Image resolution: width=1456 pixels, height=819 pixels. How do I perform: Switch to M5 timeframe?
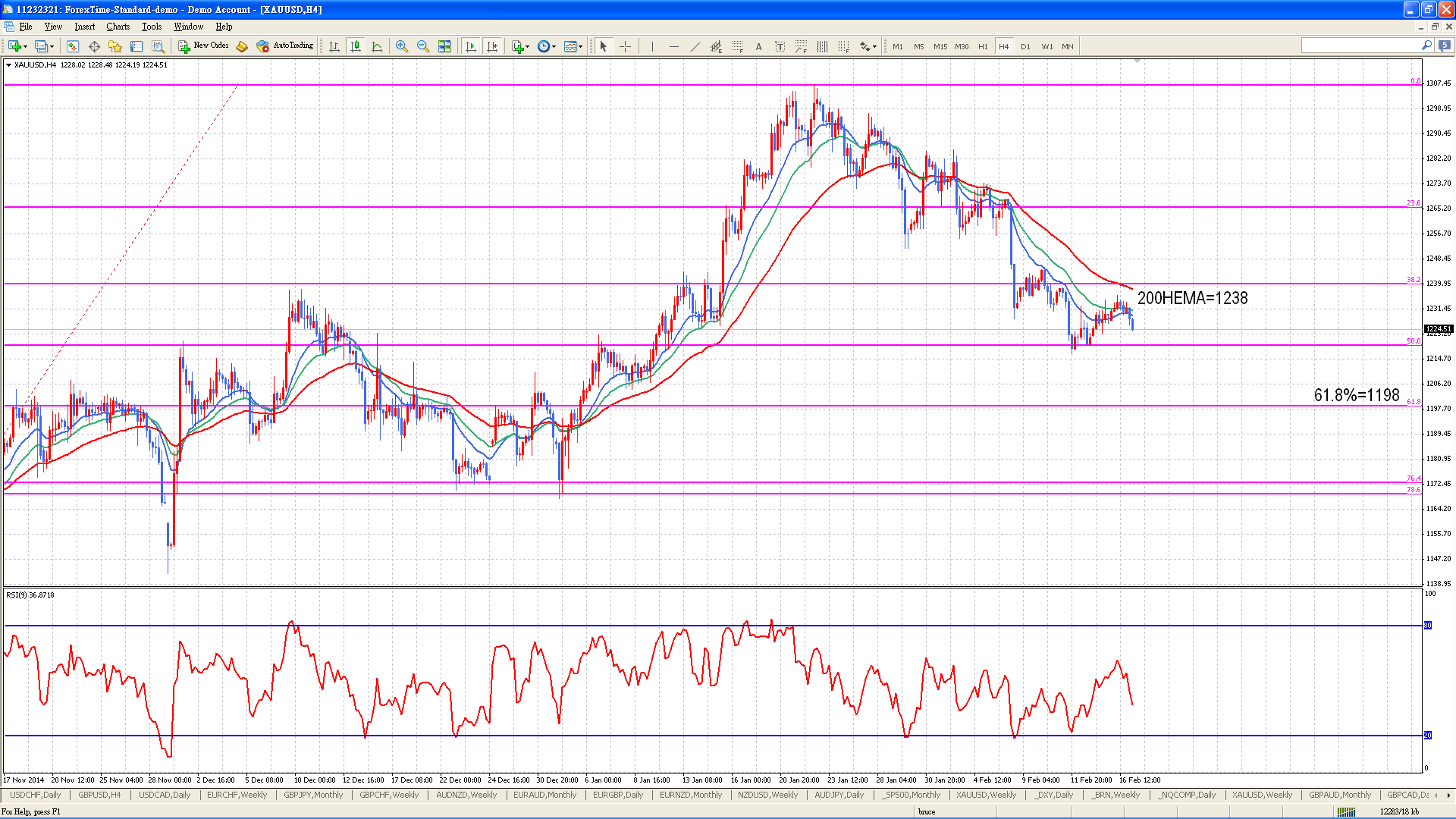[x=919, y=46]
